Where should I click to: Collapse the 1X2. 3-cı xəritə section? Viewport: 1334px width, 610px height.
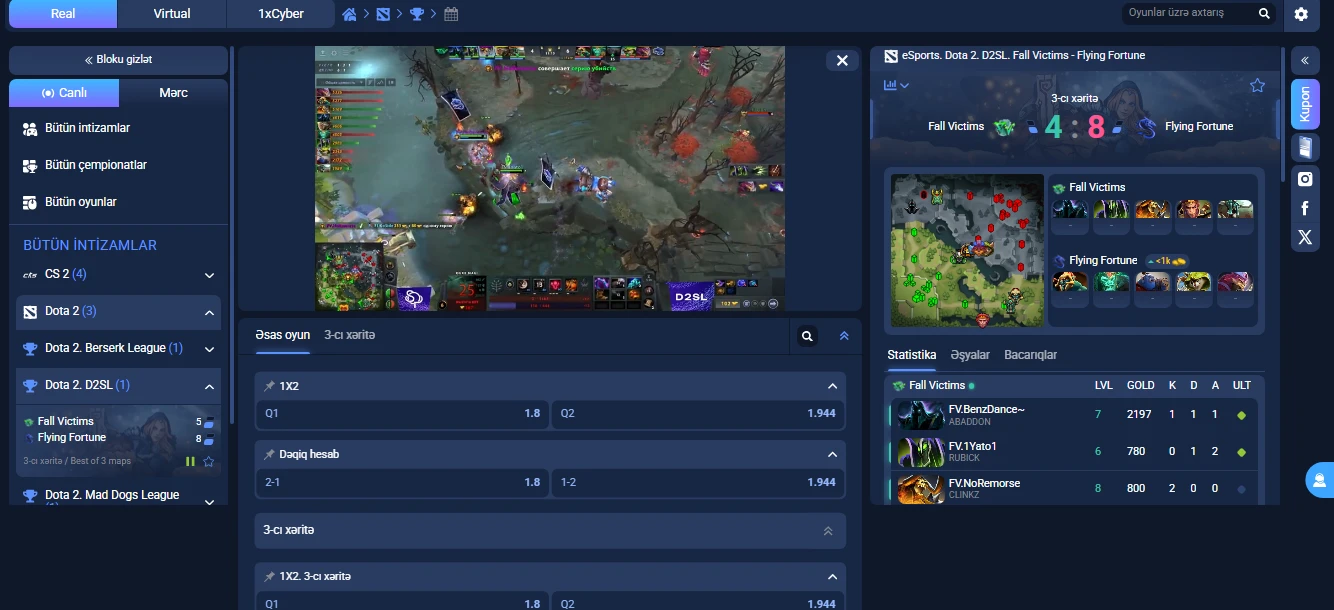click(832, 577)
